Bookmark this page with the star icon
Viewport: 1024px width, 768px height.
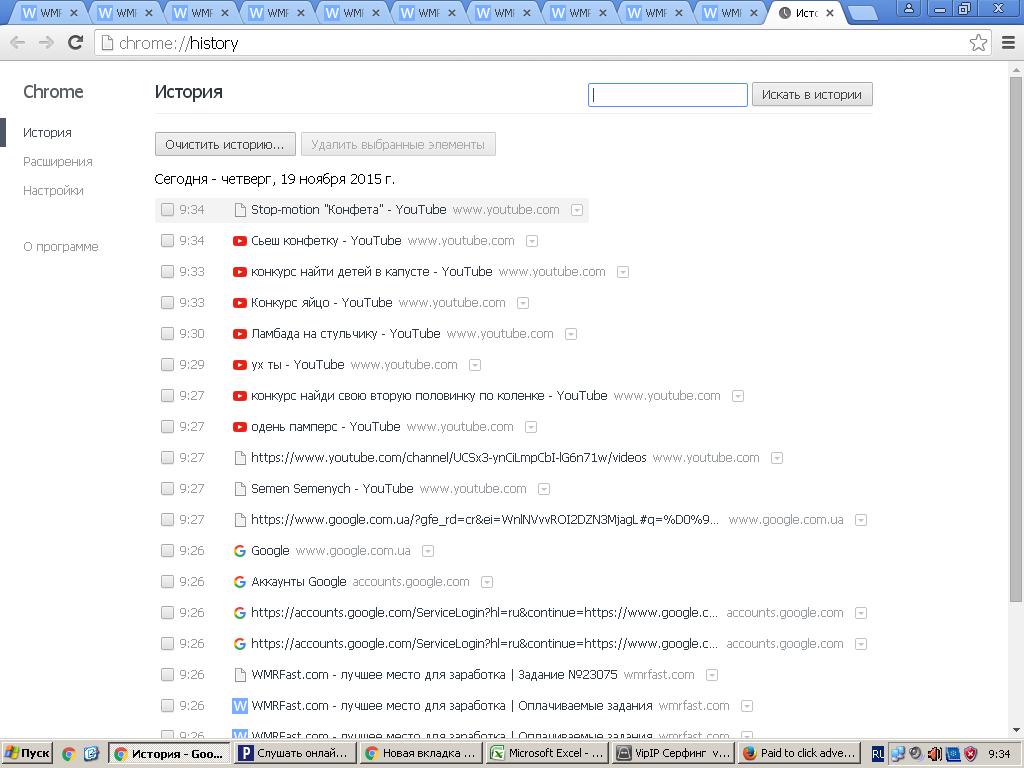coord(978,43)
